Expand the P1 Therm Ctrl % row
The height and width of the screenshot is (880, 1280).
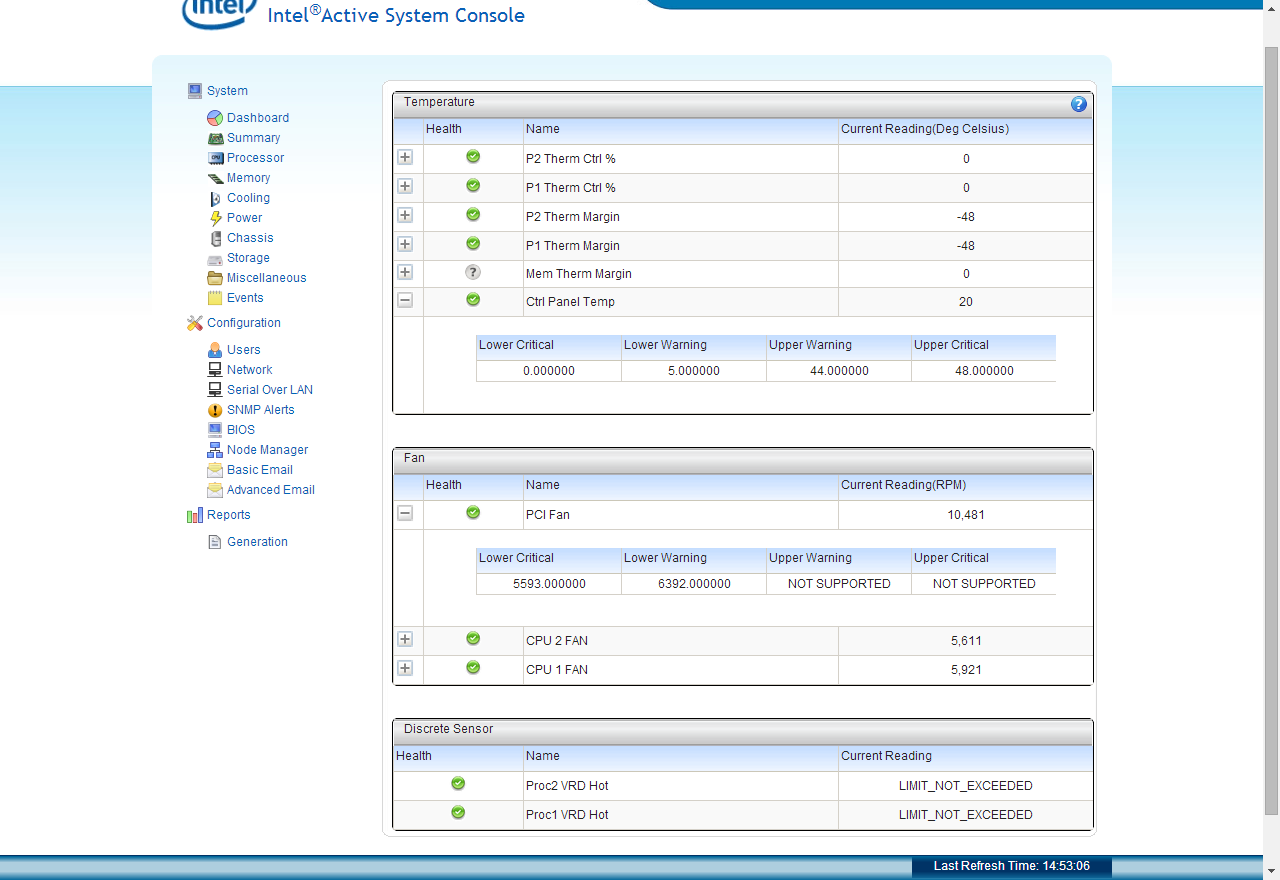[x=405, y=186]
